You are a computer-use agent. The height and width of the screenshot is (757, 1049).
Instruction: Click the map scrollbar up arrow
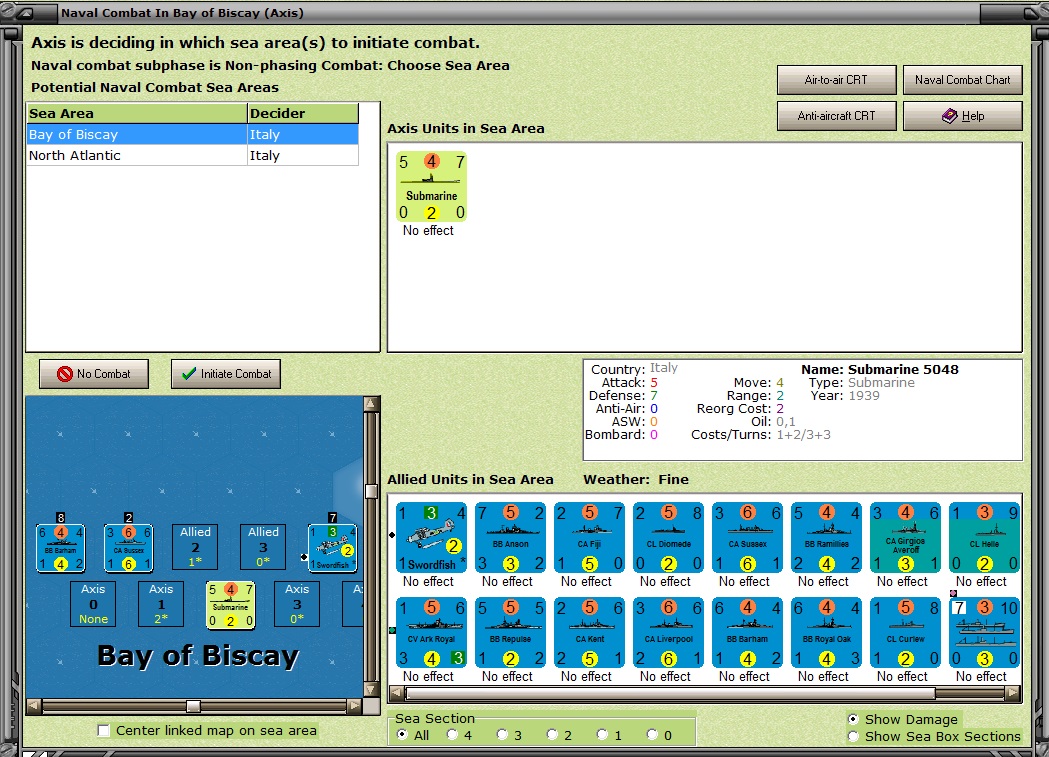click(372, 403)
